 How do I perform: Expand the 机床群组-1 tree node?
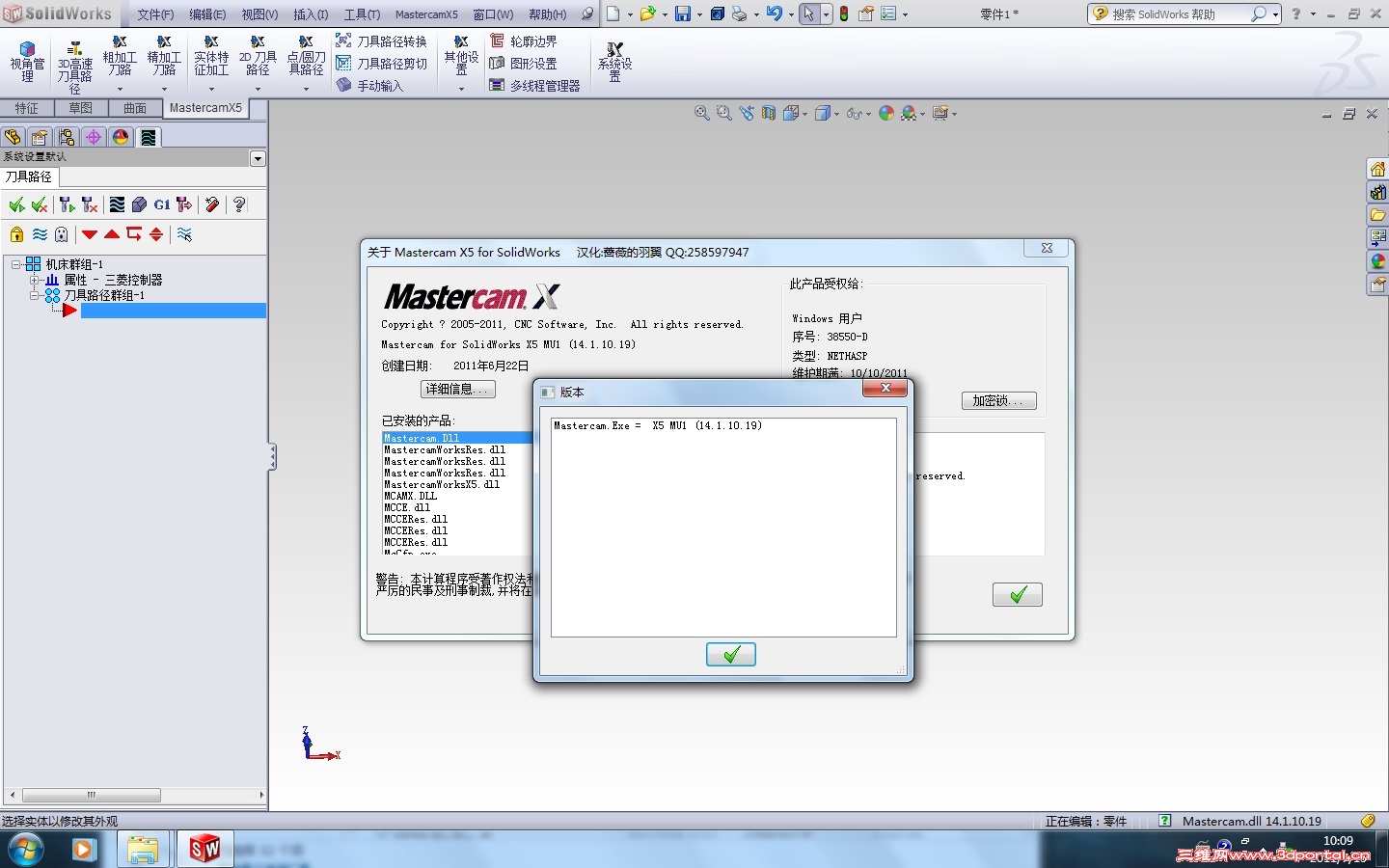coord(16,264)
